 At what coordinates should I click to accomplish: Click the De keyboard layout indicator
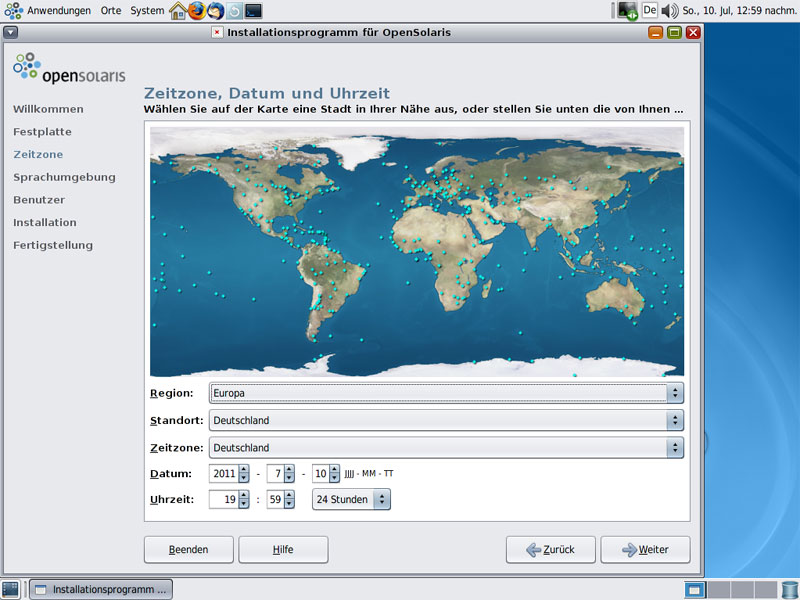pos(649,11)
